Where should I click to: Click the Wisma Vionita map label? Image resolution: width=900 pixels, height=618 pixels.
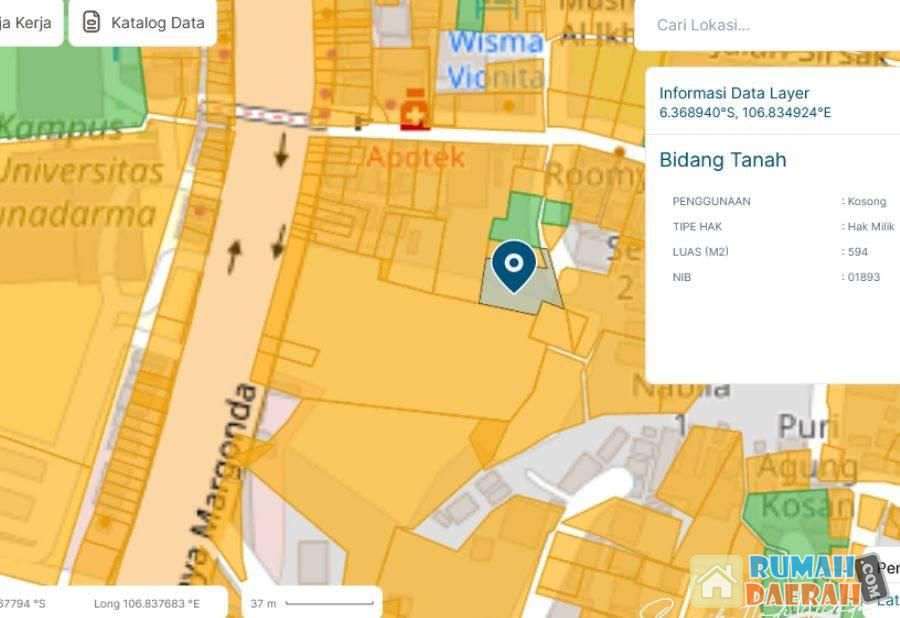[496, 61]
